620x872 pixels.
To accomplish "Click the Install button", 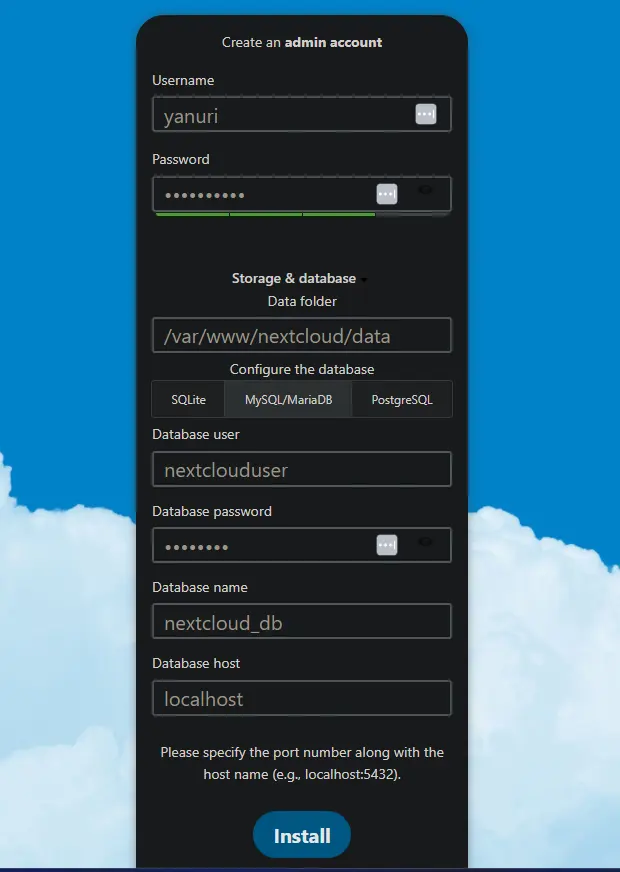I will click(x=302, y=835).
